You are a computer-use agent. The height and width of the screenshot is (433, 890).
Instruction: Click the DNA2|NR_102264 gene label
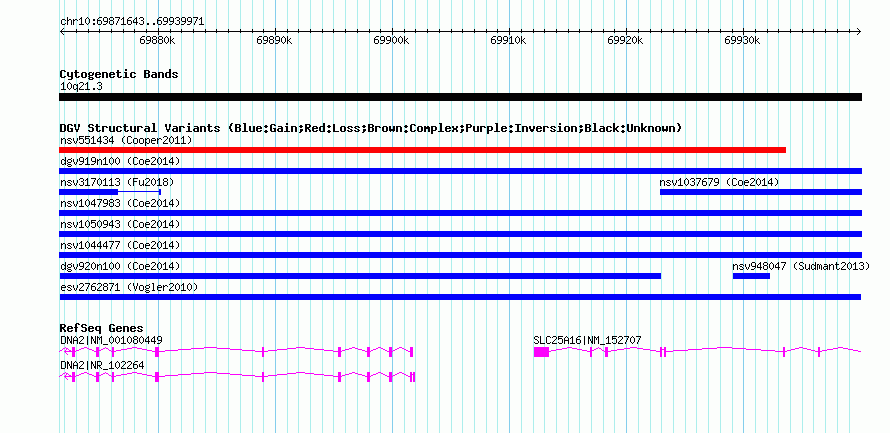coord(102,365)
